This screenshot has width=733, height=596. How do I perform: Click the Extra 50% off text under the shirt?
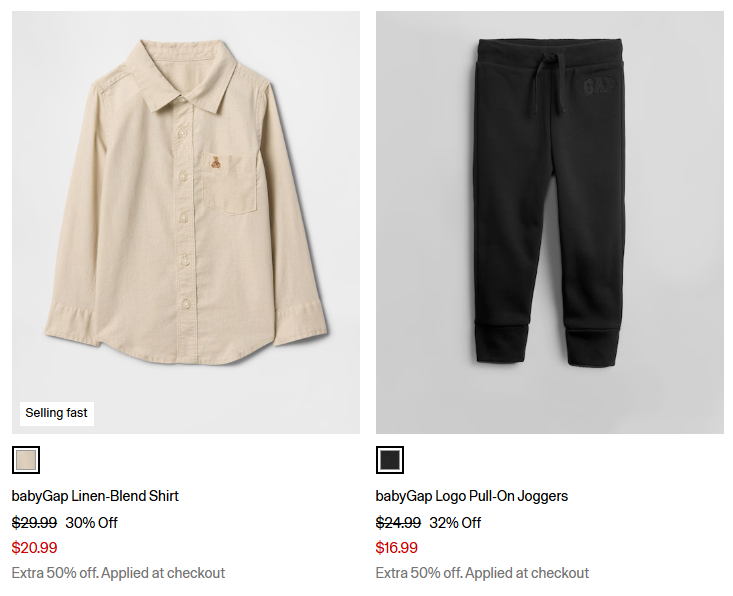click(x=118, y=573)
